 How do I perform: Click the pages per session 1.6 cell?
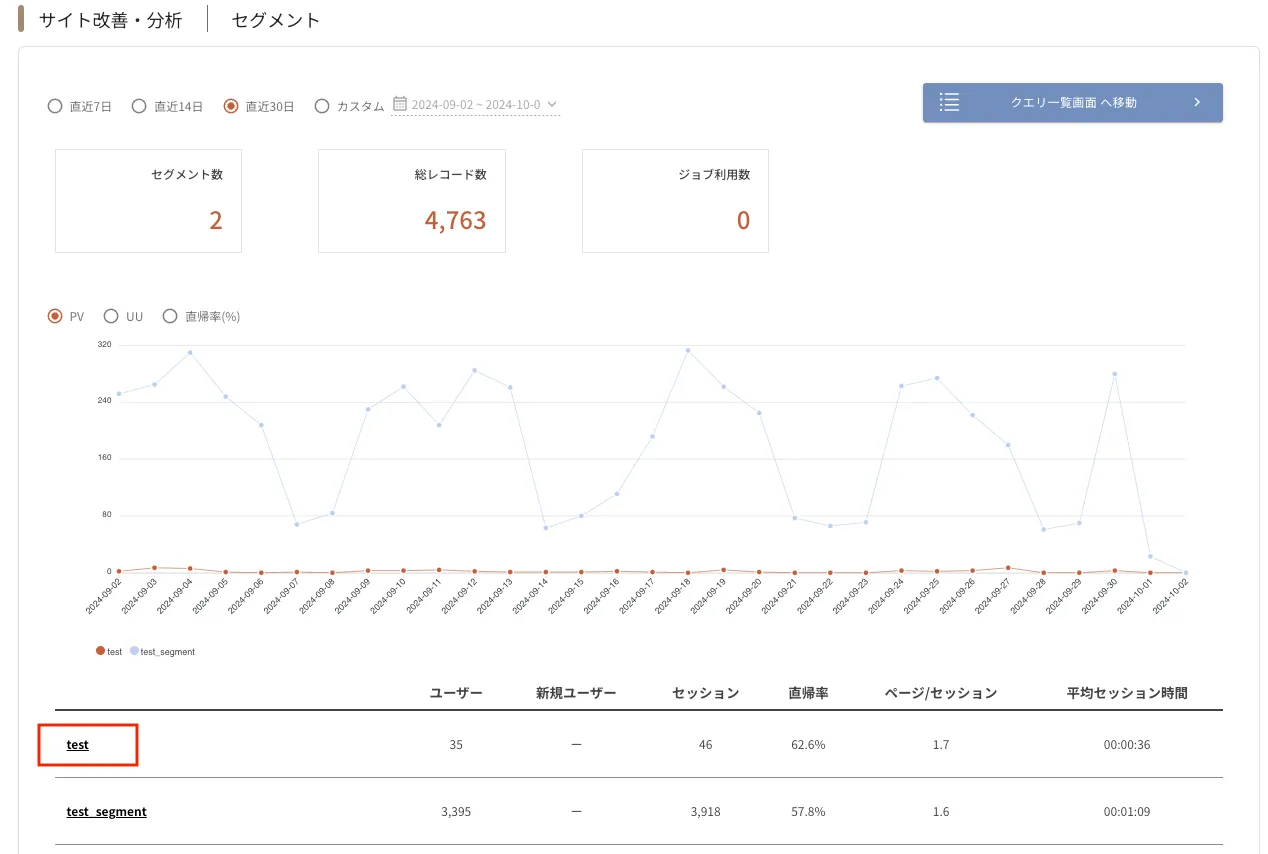point(940,812)
